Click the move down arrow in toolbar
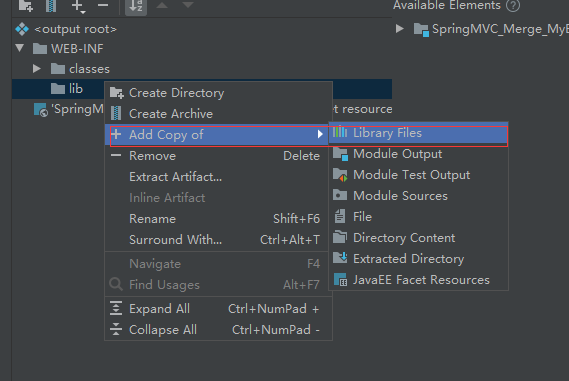Image resolution: width=569 pixels, height=381 pixels. click(x=188, y=5)
